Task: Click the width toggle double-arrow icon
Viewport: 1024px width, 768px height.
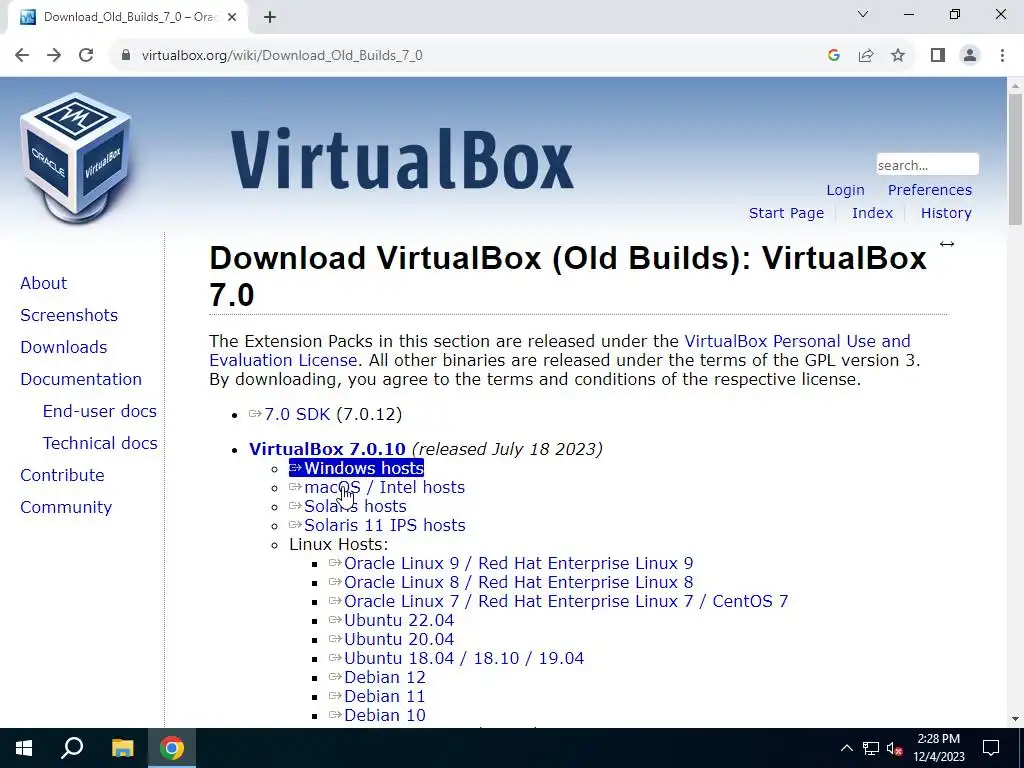Action: click(947, 244)
